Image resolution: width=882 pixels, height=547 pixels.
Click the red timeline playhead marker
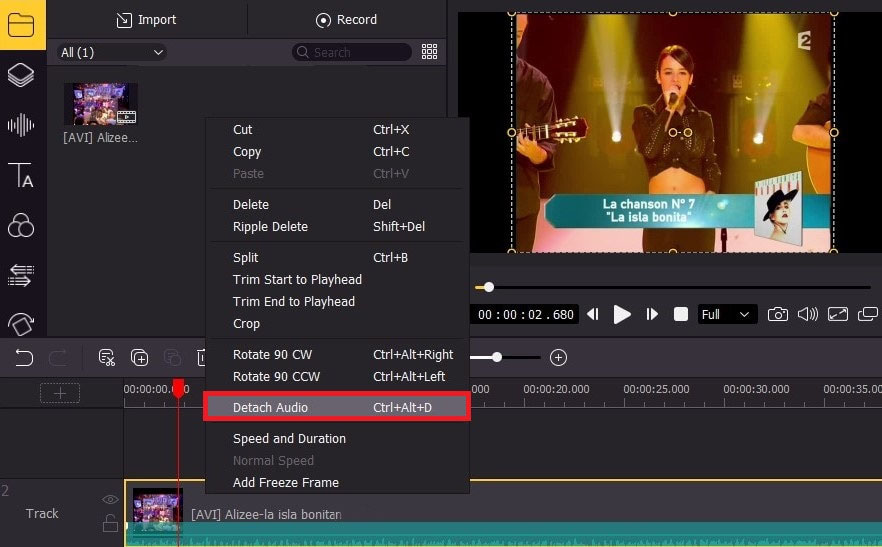[178, 388]
